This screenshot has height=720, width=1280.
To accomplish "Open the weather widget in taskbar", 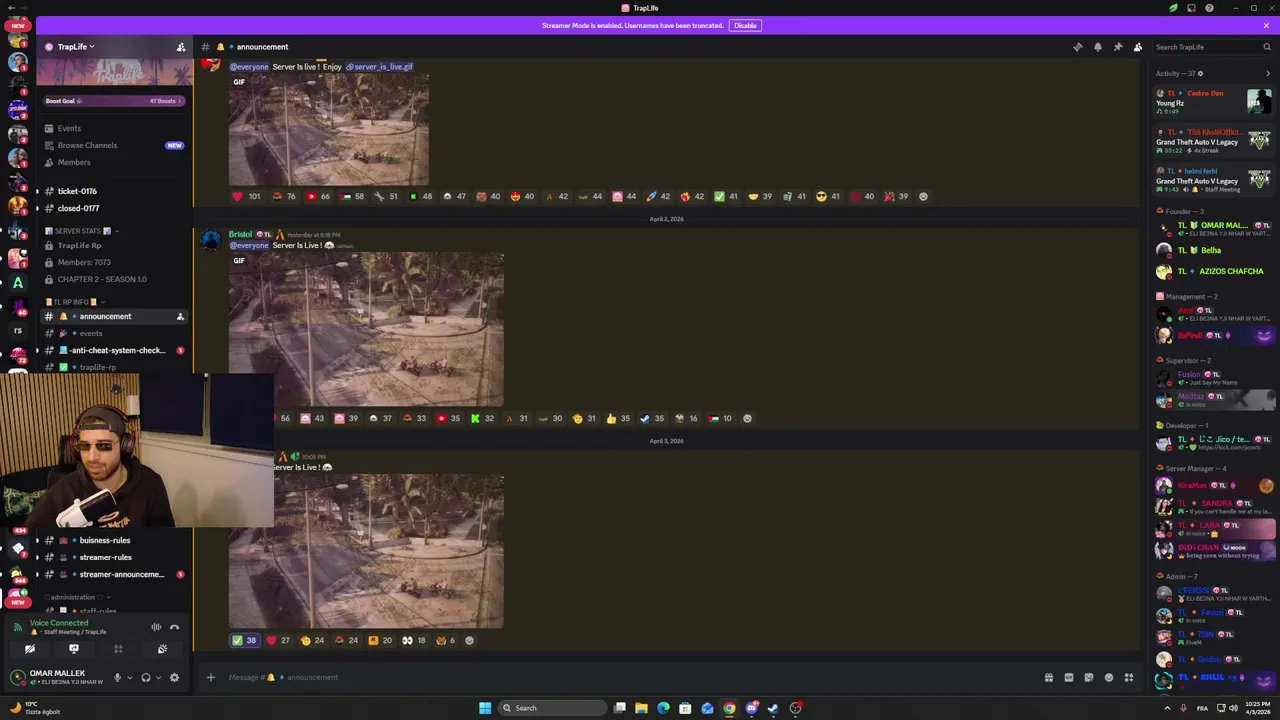I will click(x=35, y=708).
